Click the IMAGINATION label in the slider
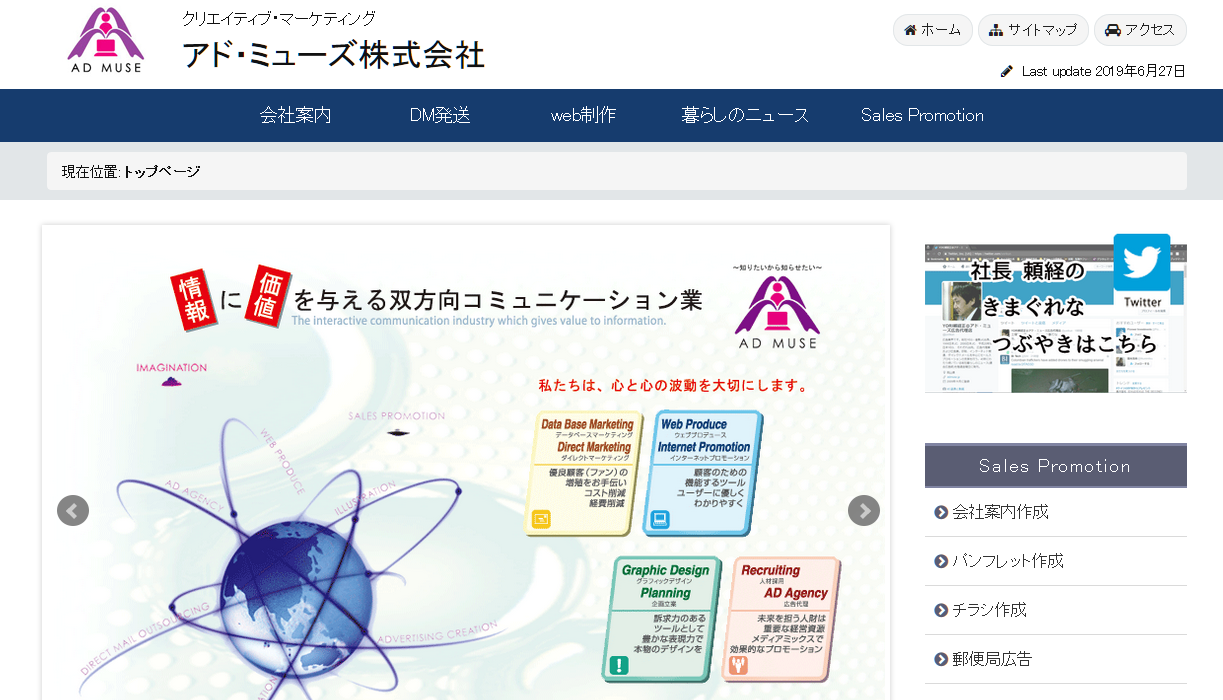 pos(171,367)
